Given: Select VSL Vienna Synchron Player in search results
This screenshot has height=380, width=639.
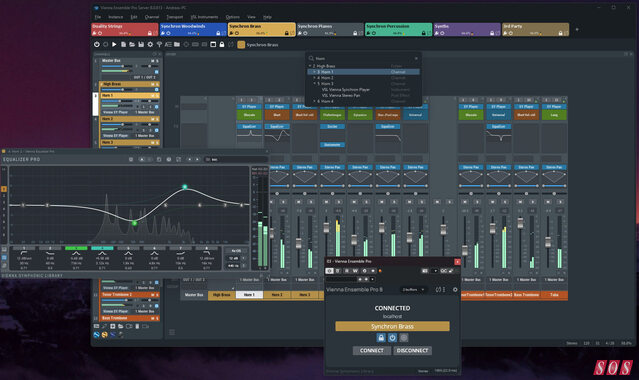Looking at the screenshot, I should pos(346,89).
